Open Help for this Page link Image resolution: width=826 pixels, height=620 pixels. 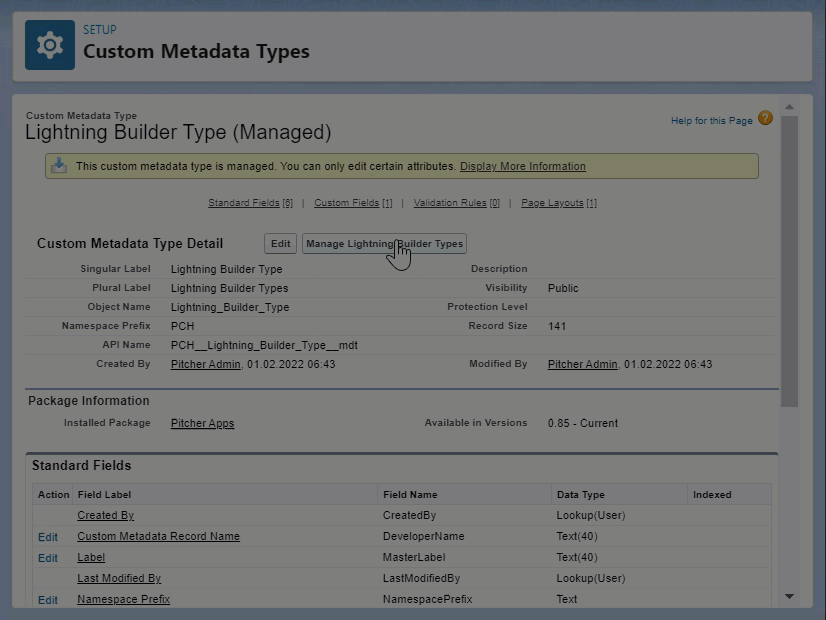[x=711, y=121]
